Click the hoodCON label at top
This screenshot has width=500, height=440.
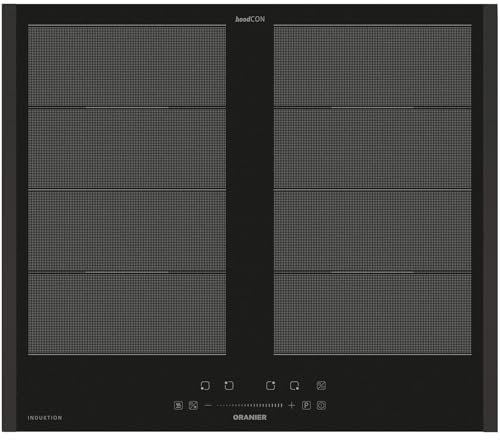pyautogui.click(x=250, y=19)
